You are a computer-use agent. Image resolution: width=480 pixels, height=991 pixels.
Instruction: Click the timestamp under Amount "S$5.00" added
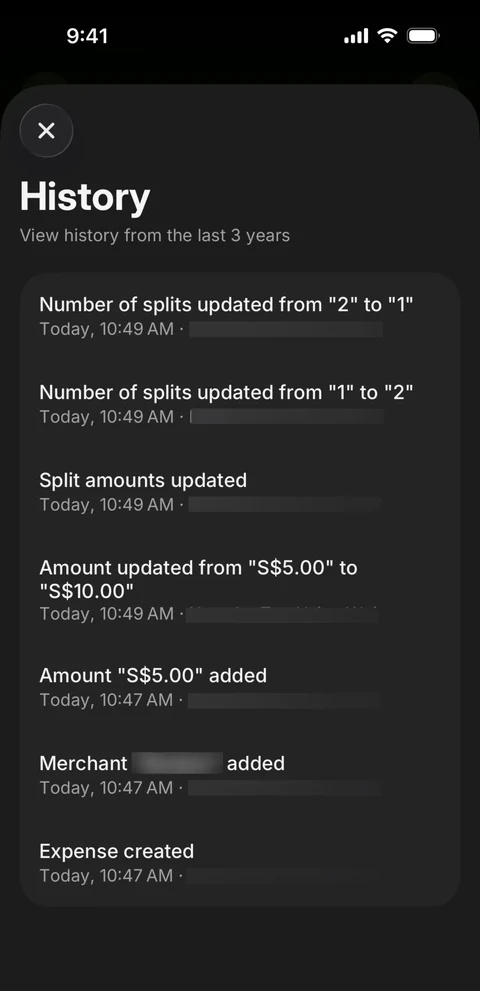click(106, 700)
